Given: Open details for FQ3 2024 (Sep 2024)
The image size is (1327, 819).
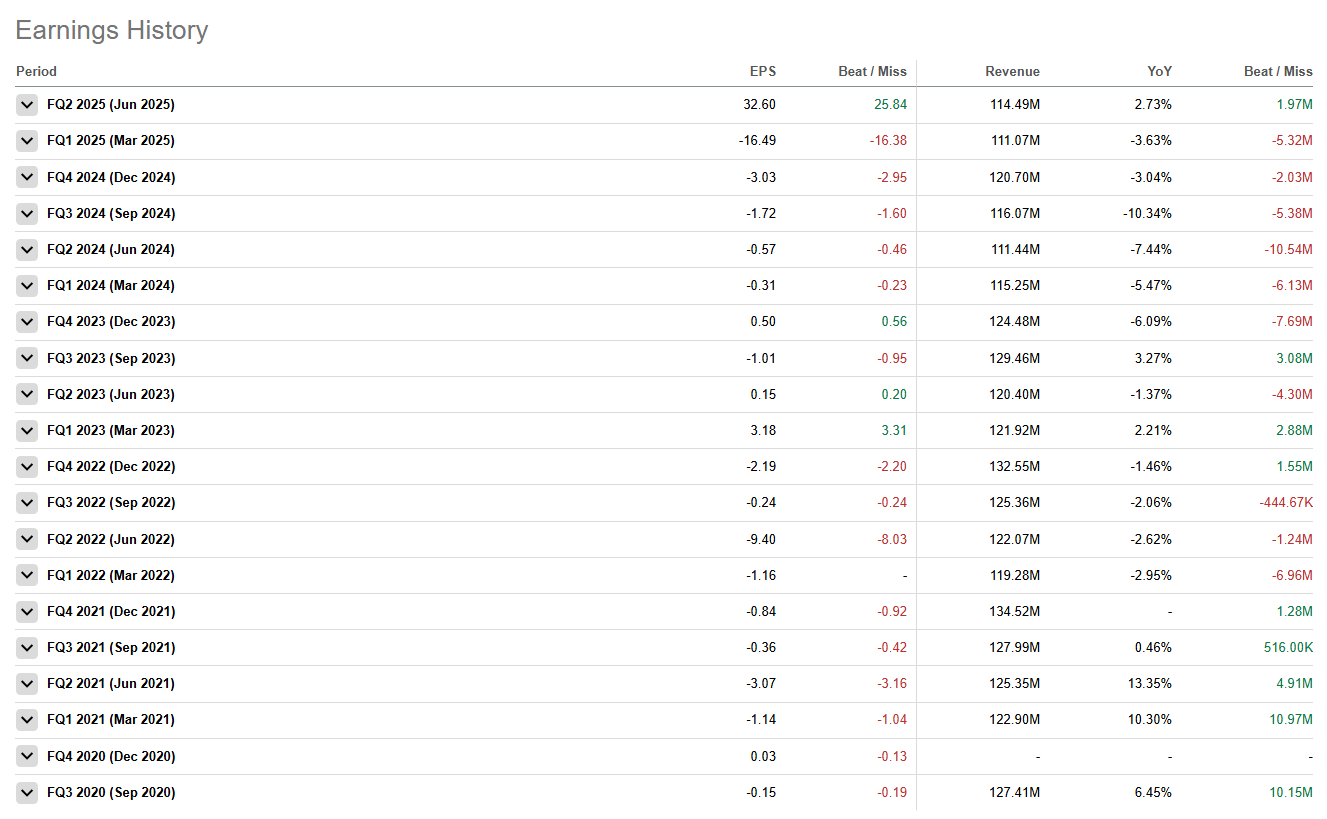Looking at the screenshot, I should [x=27, y=213].
